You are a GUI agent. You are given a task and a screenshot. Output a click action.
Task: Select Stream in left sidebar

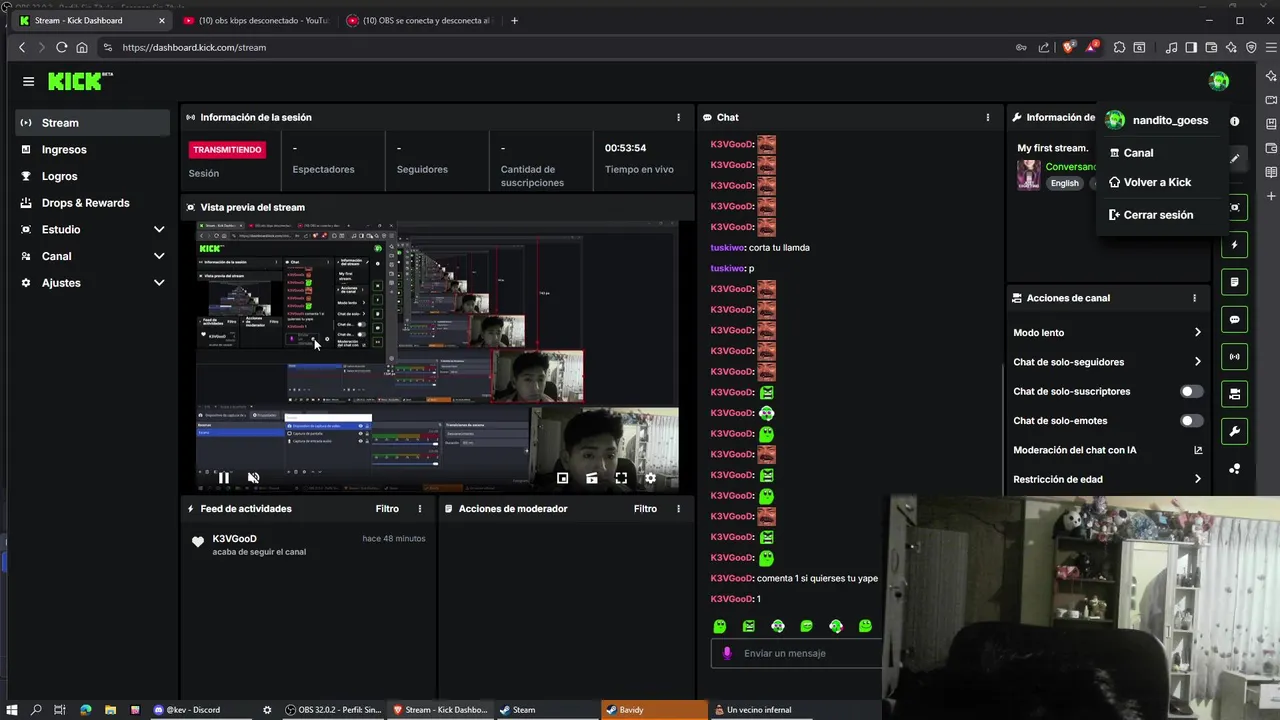(93, 123)
